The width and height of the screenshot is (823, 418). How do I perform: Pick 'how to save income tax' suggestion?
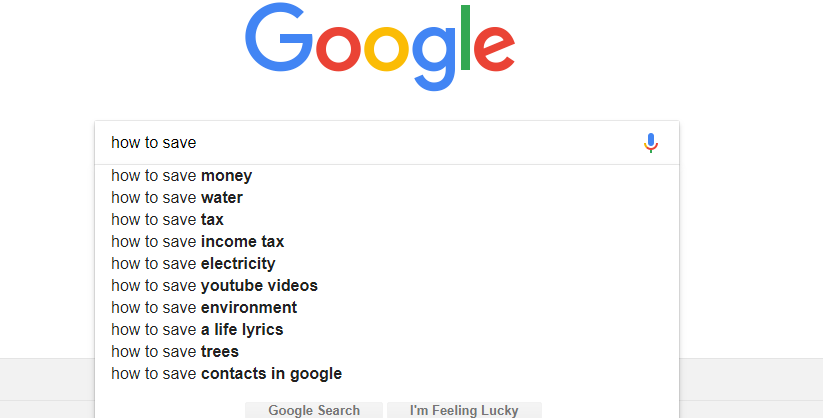387,242
